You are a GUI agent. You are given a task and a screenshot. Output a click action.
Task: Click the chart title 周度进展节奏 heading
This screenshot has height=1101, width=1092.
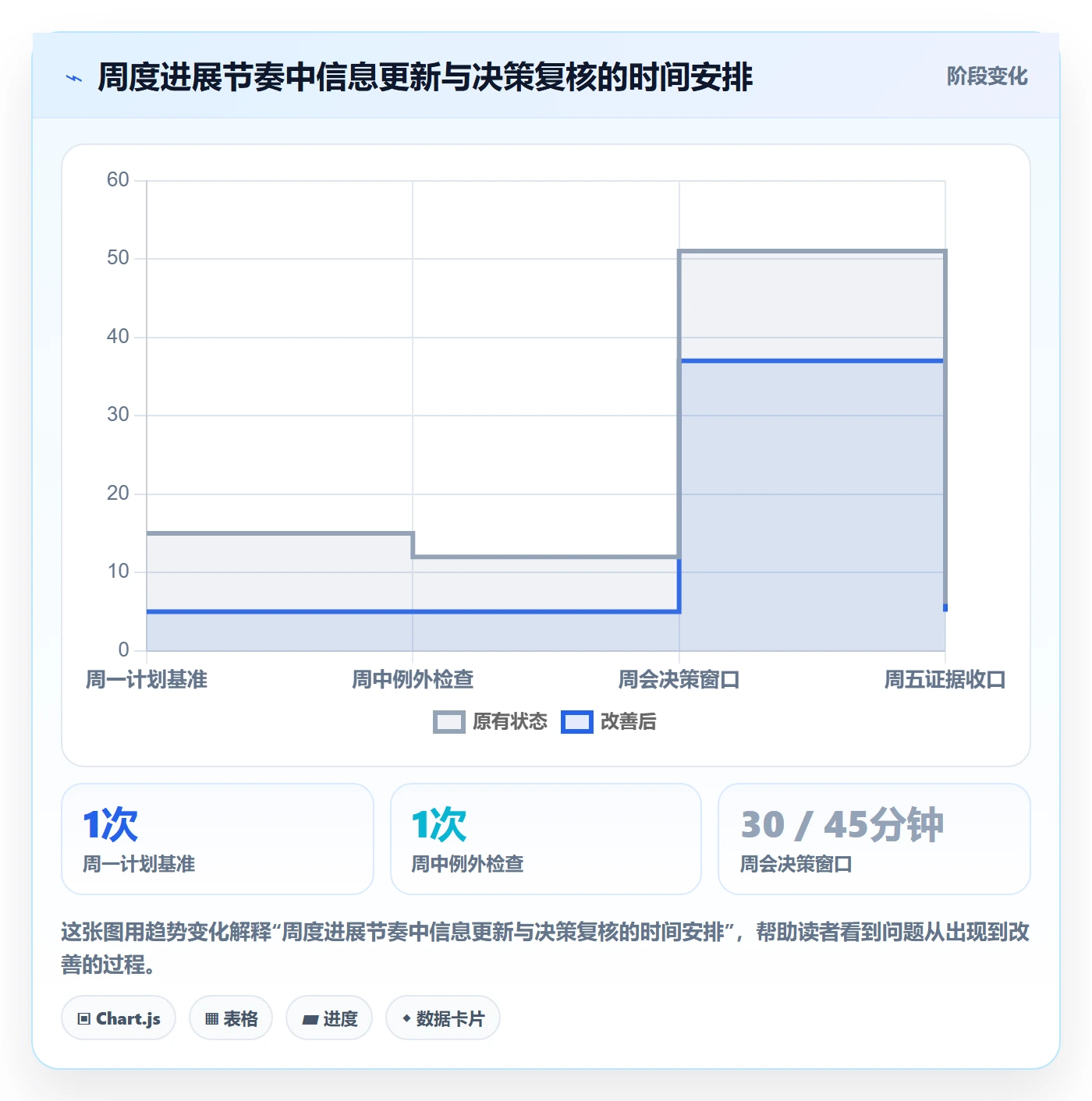pyautogui.click(x=425, y=77)
